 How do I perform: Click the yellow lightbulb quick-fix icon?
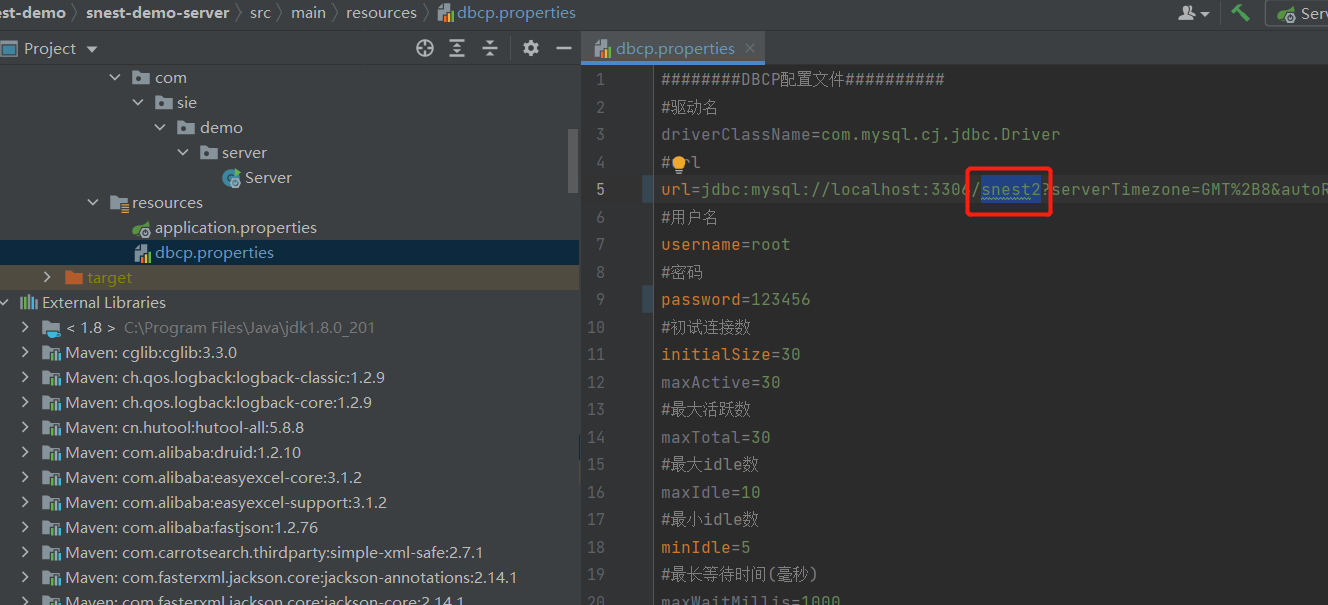coord(679,163)
